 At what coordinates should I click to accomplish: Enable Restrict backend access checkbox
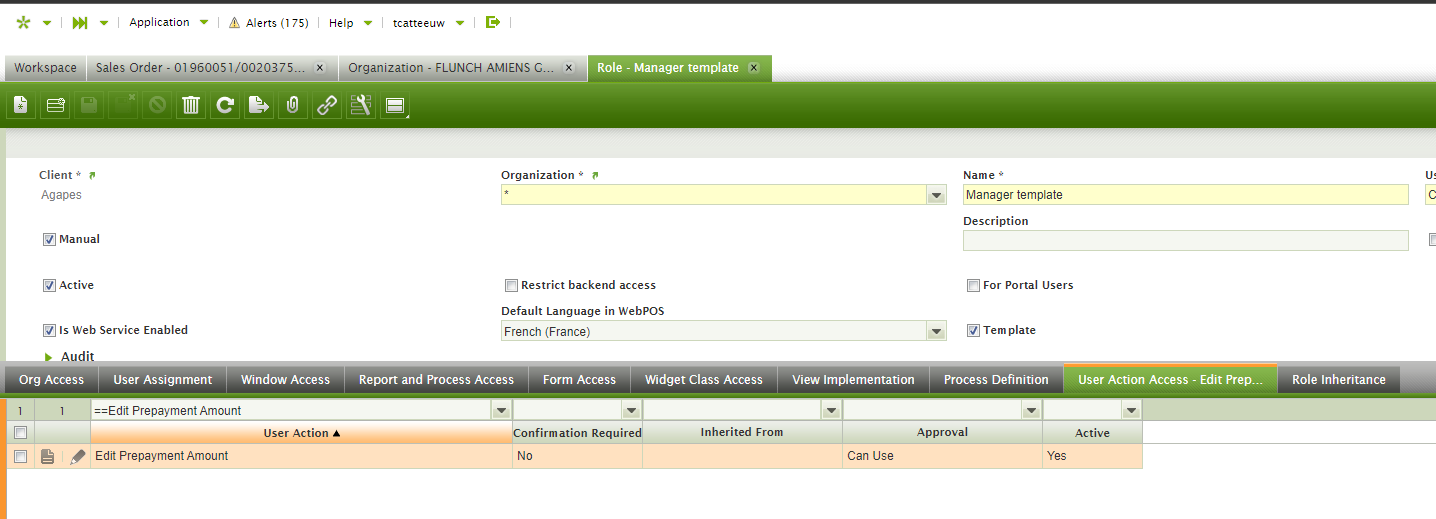tap(511, 285)
